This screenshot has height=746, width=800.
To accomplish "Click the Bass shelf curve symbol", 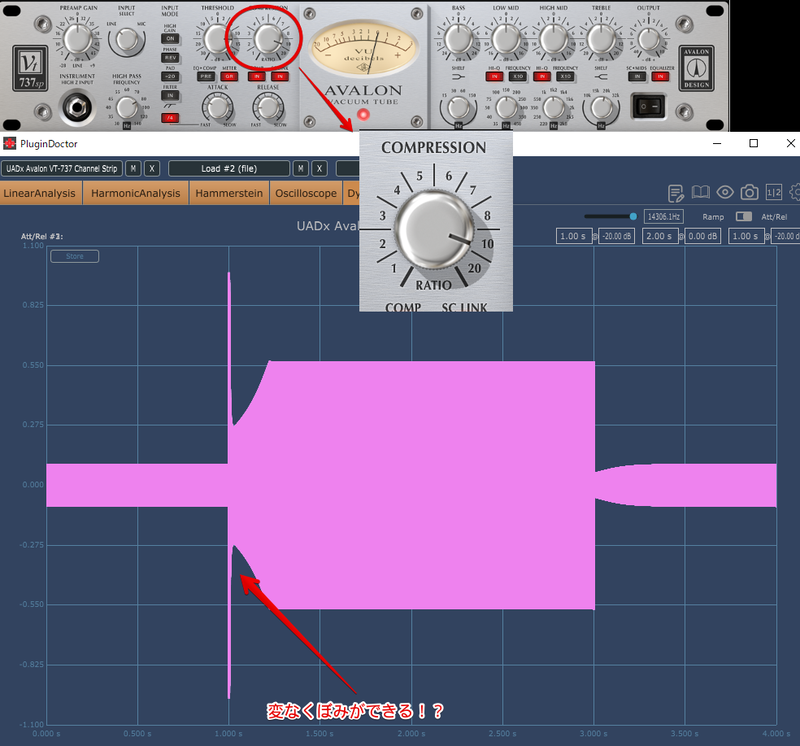I will click(458, 77).
